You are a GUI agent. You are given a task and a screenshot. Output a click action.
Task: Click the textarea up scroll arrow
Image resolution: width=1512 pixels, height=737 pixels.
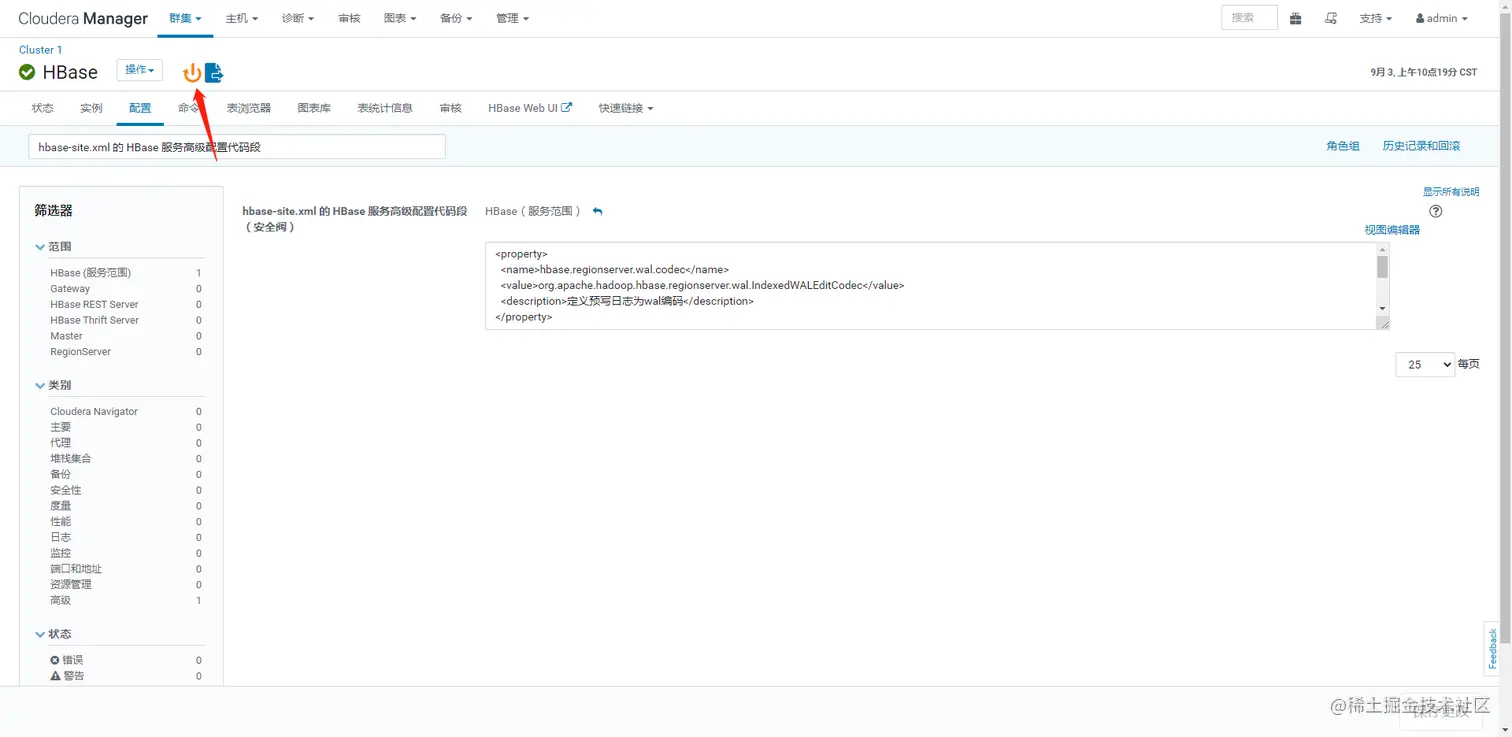1382,250
